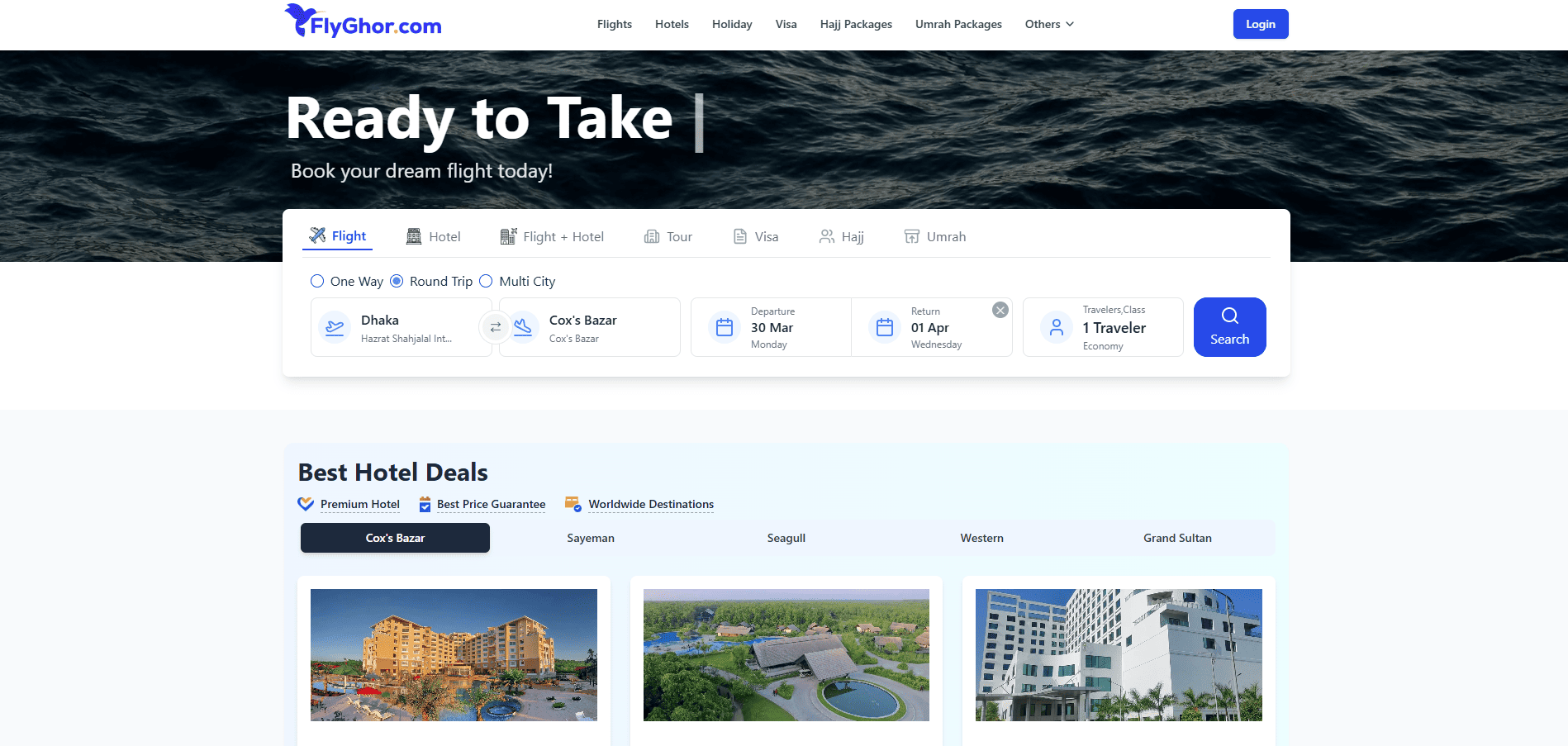This screenshot has width=1568, height=746.
Task: Open the Return date picker 01 Apr
Action: 932,327
